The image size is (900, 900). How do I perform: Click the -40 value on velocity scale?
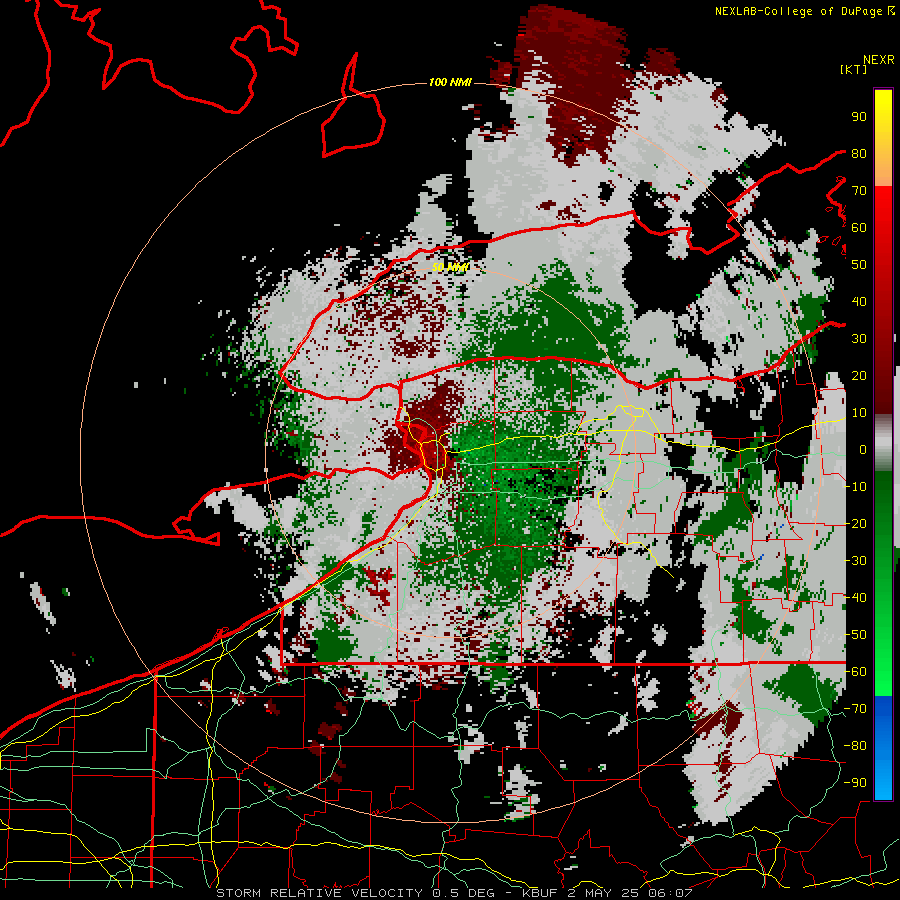click(855, 598)
